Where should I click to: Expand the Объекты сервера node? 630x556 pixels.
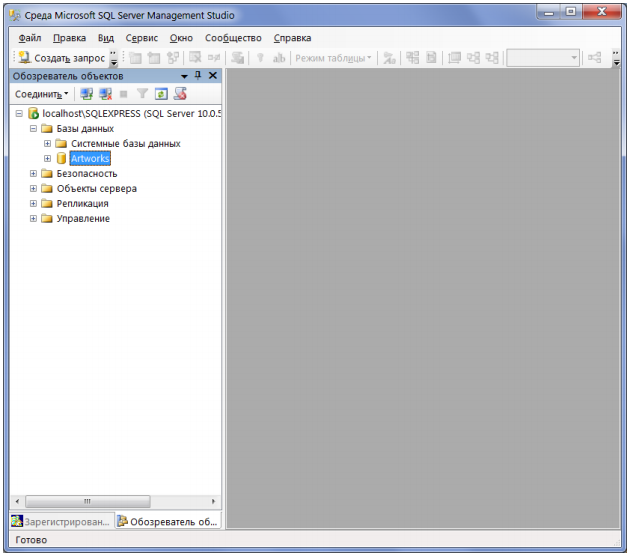(33, 188)
